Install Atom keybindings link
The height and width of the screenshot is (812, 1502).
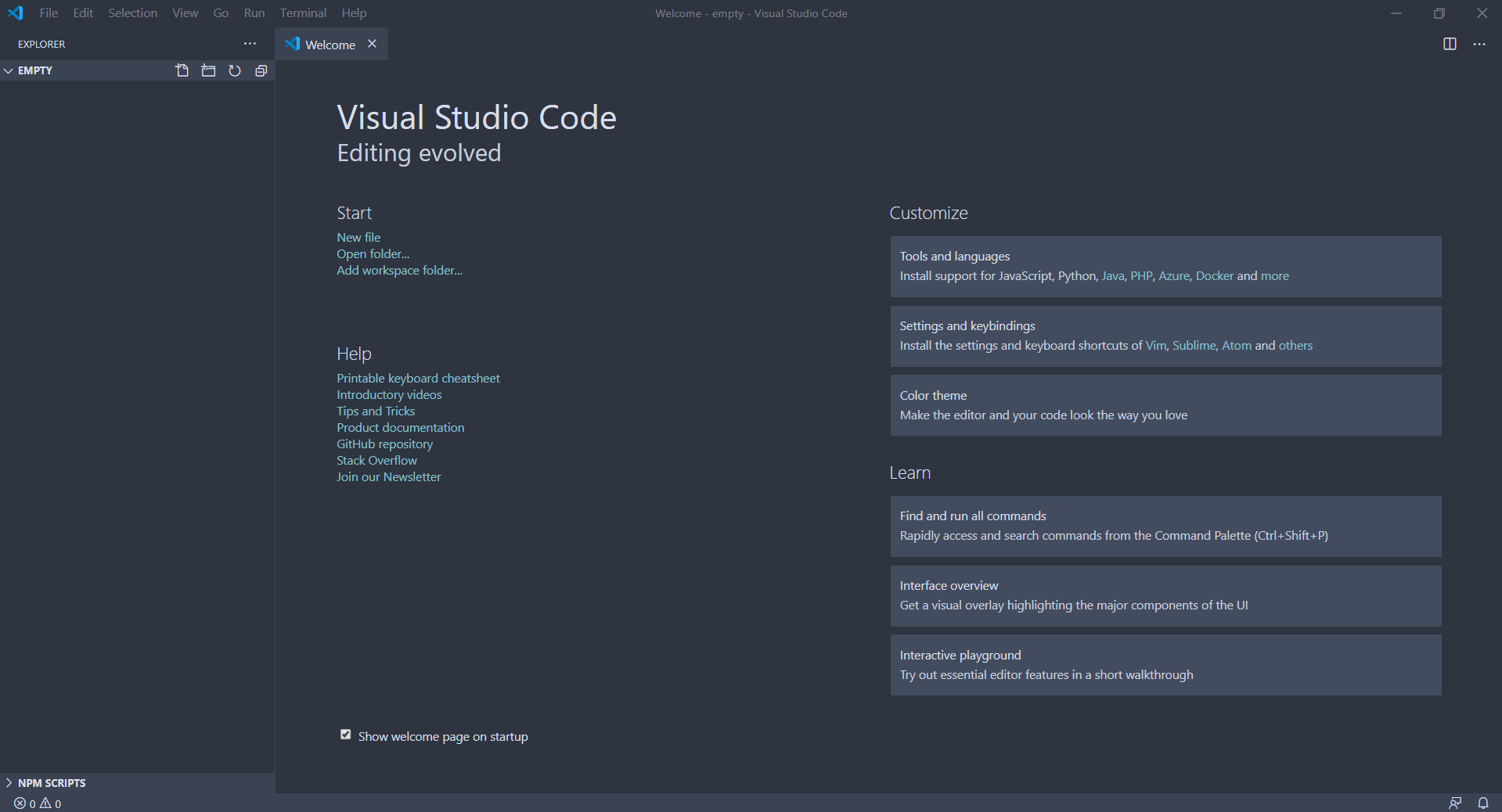pos(1237,345)
